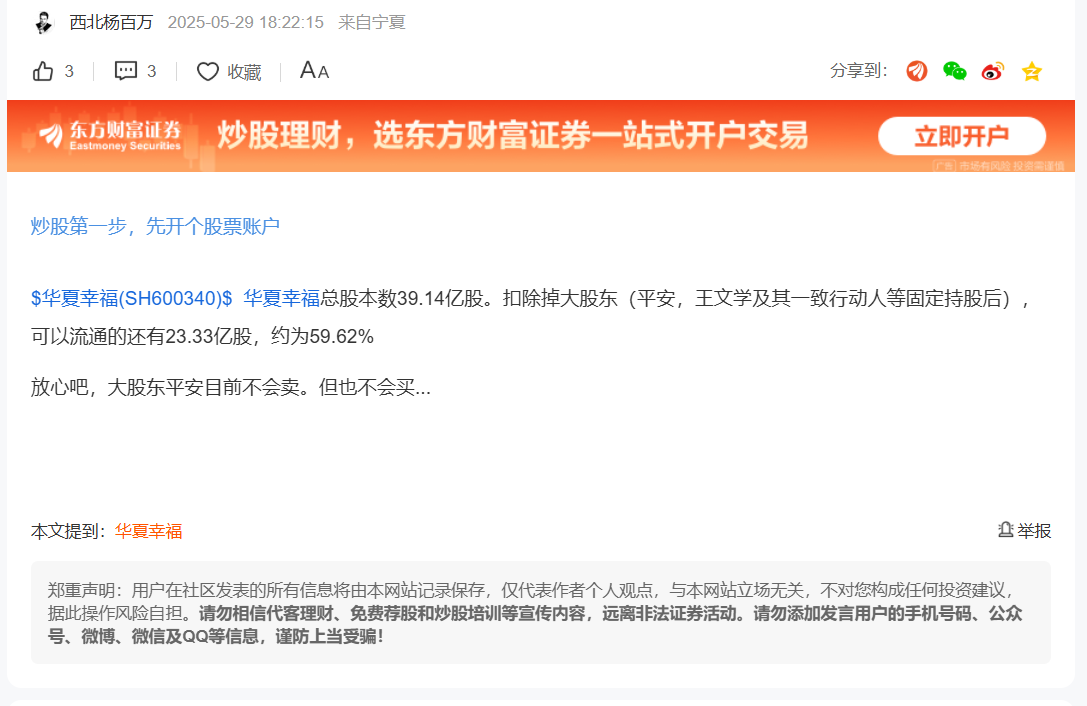The width and height of the screenshot is (1087, 706).
Task: Share to Weibo via red icon
Action: click(993, 71)
